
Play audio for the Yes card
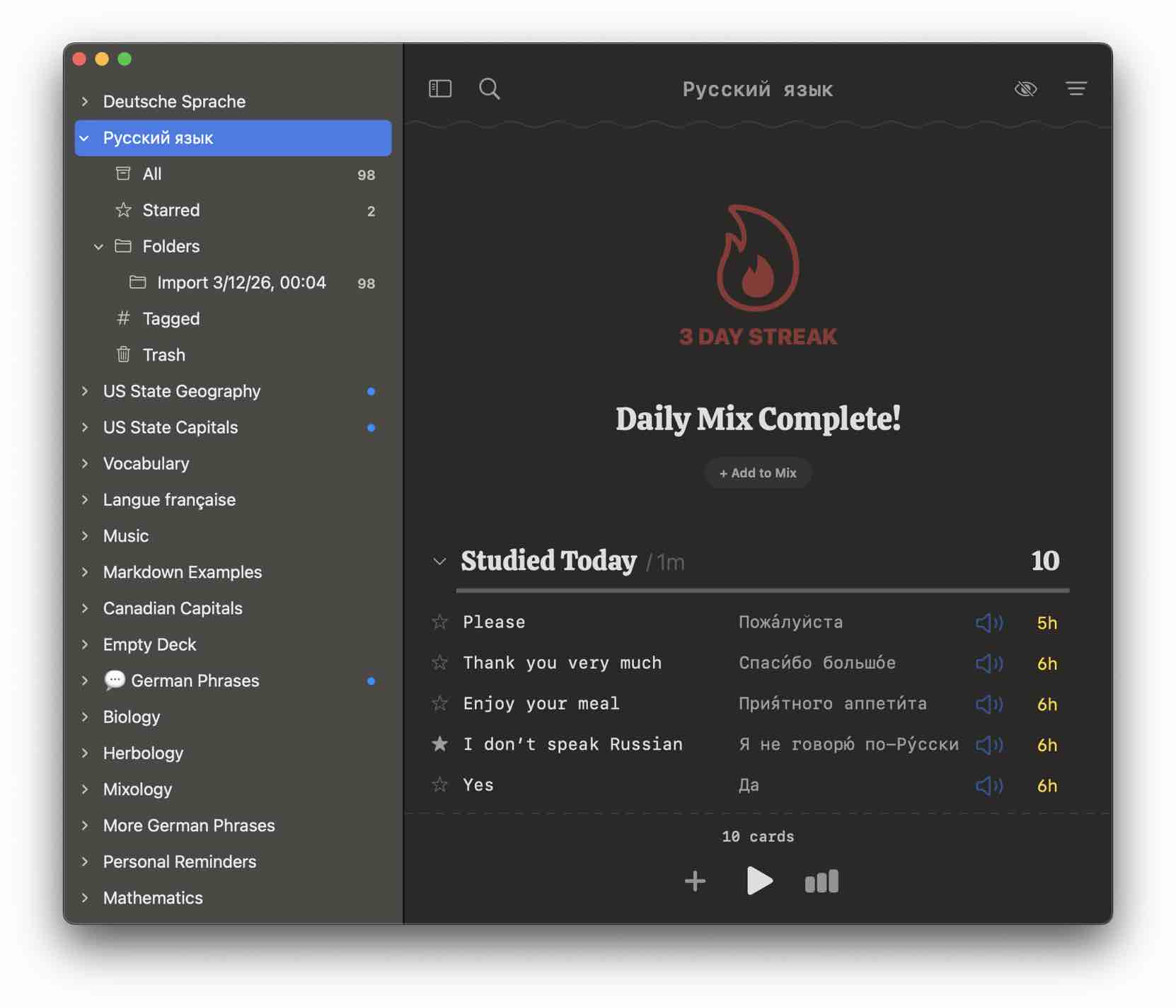(x=988, y=785)
